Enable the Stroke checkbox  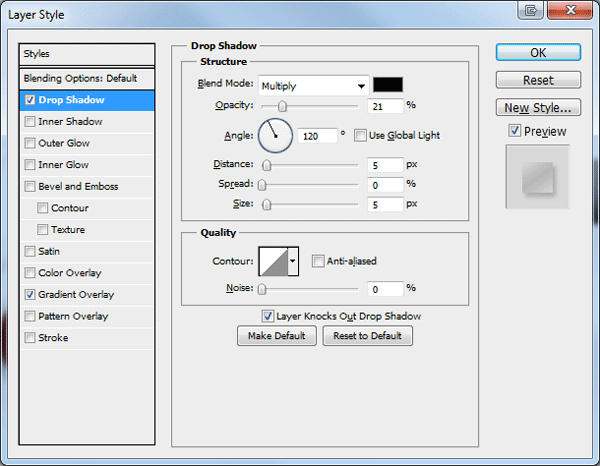click(30, 338)
